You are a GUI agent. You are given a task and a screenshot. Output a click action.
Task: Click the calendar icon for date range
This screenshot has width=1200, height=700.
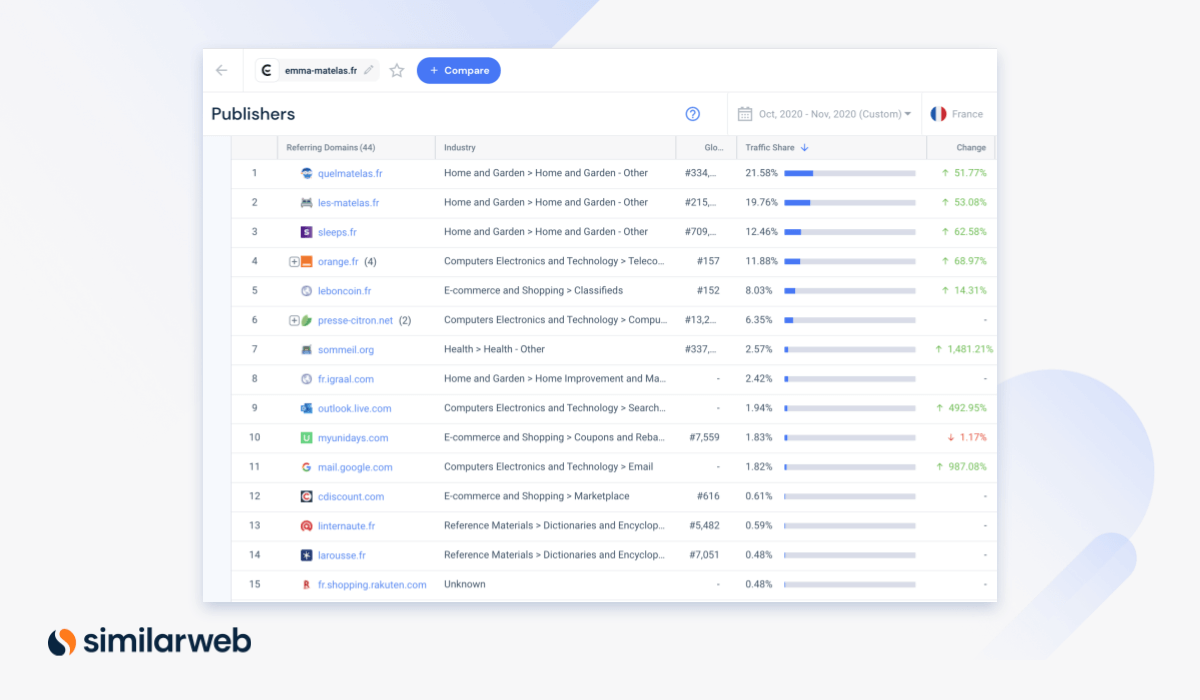pyautogui.click(x=745, y=114)
